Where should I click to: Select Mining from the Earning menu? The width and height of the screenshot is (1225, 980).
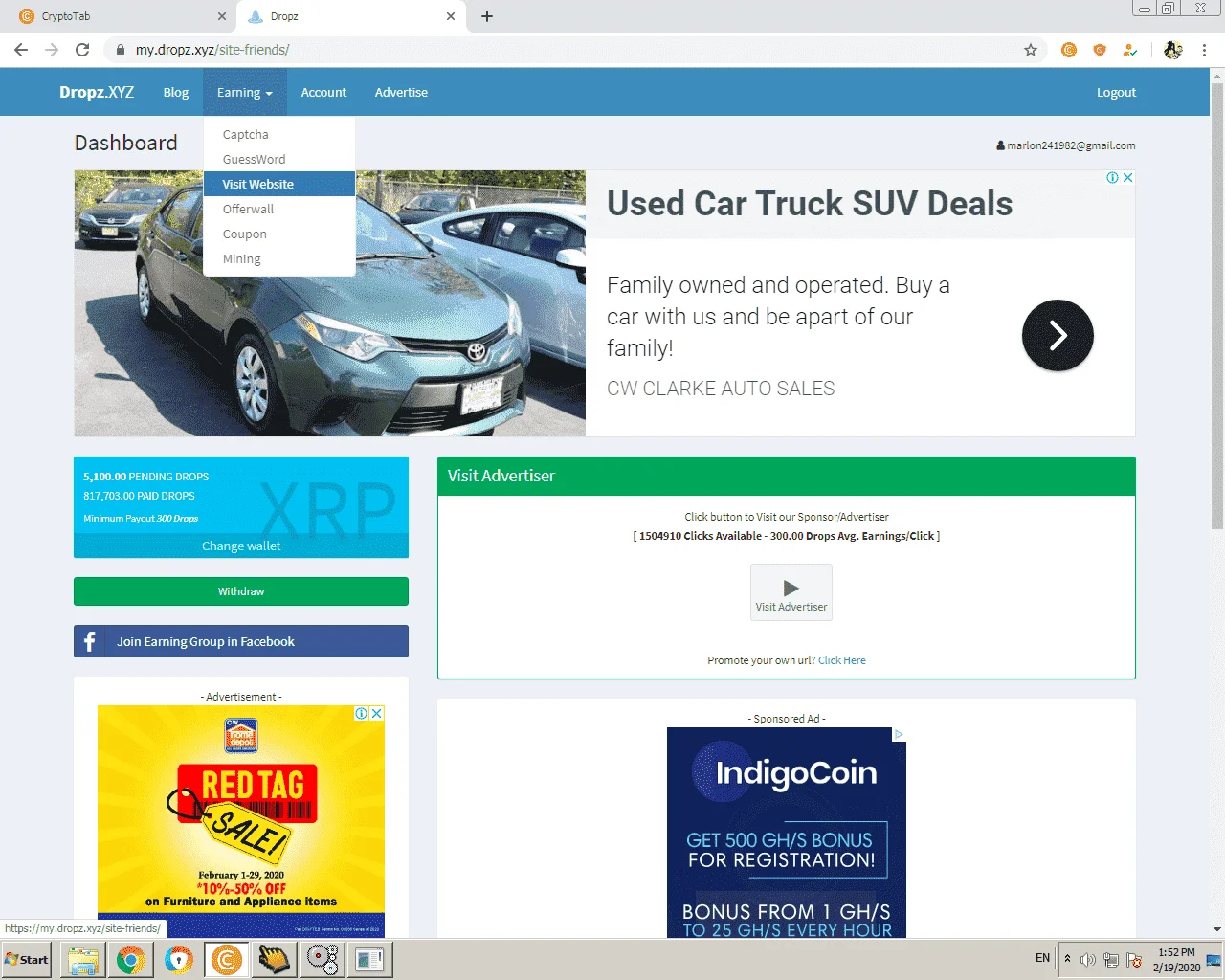[279, 259]
